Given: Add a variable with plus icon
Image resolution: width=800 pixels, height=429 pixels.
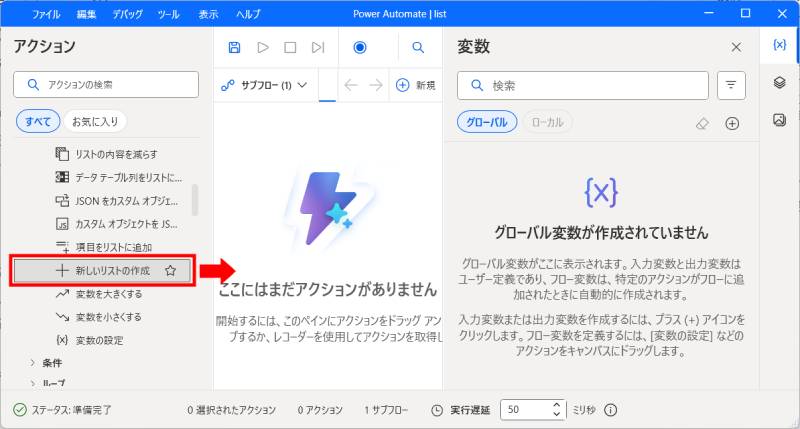Looking at the screenshot, I should click(x=732, y=123).
